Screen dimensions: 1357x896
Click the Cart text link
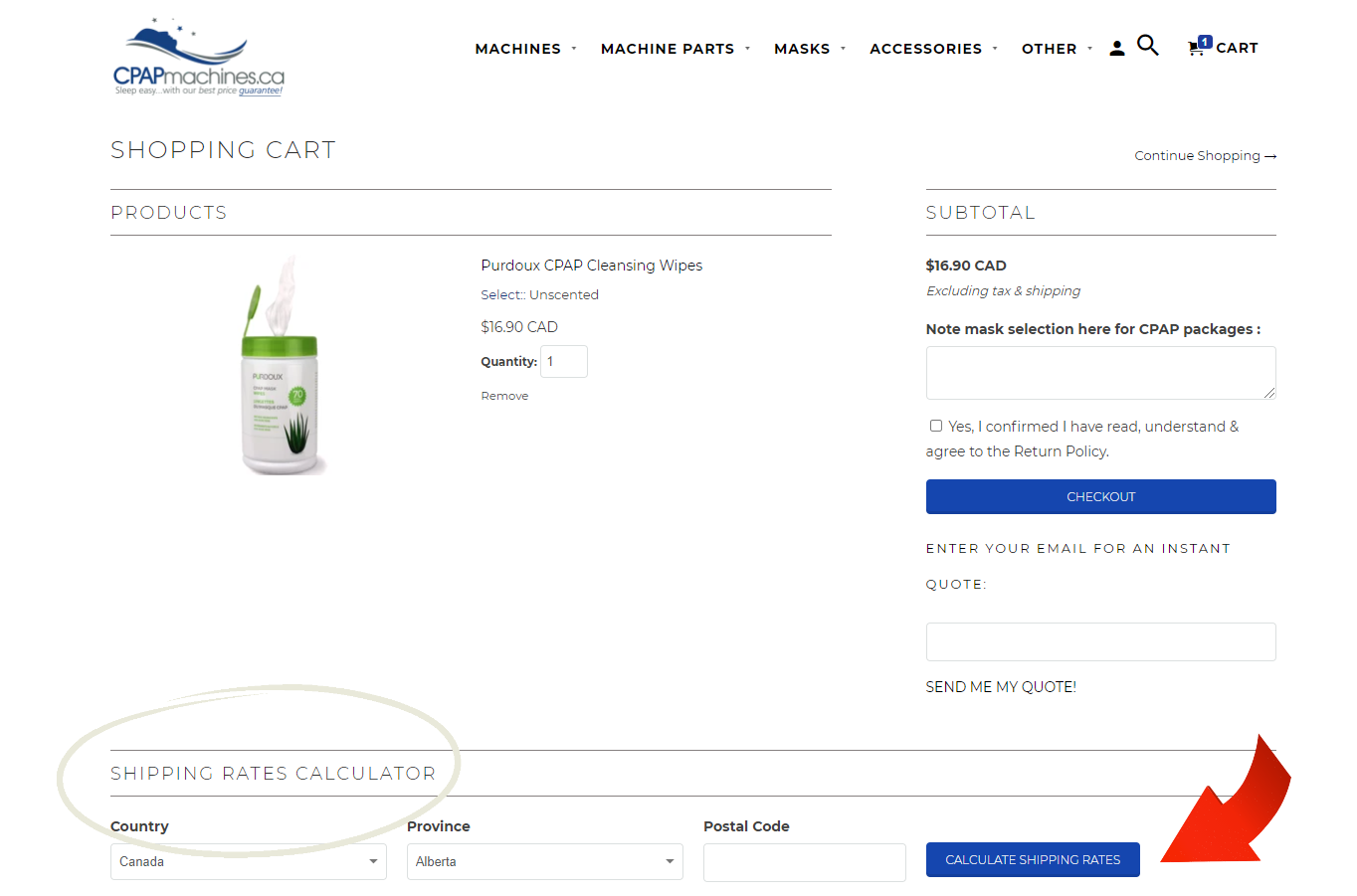point(1237,48)
